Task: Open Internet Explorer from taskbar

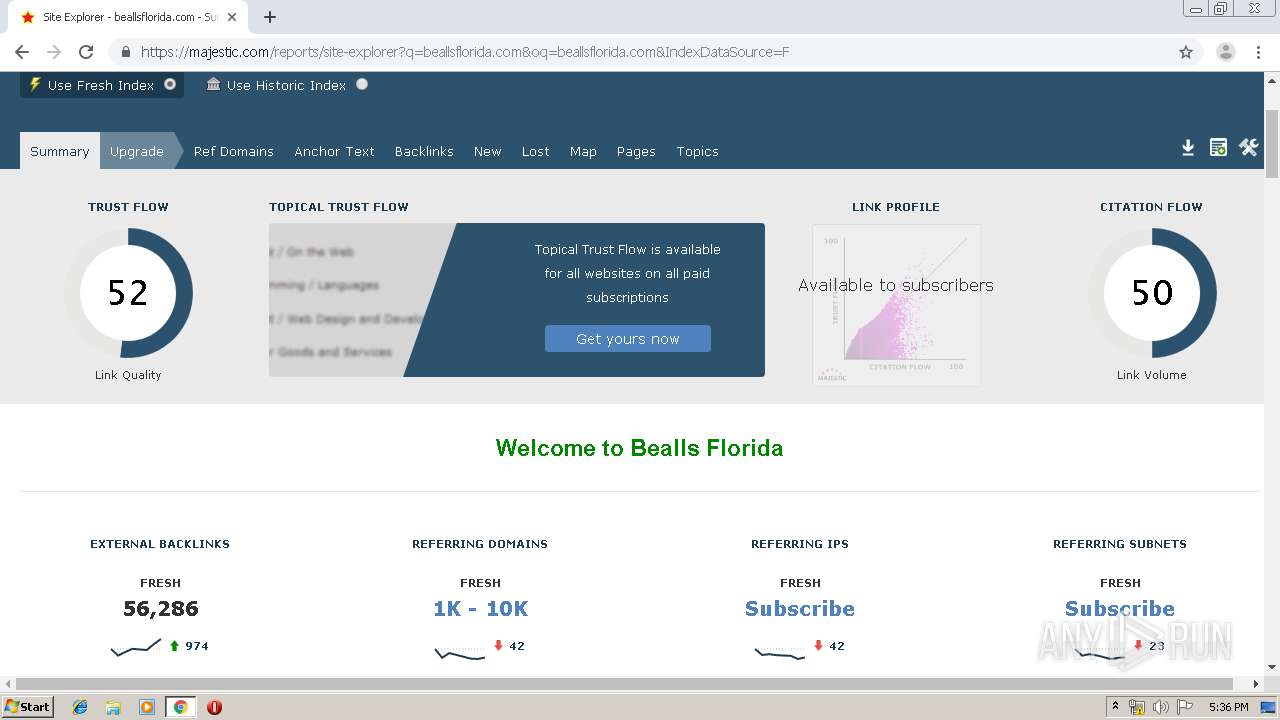Action: (x=80, y=707)
